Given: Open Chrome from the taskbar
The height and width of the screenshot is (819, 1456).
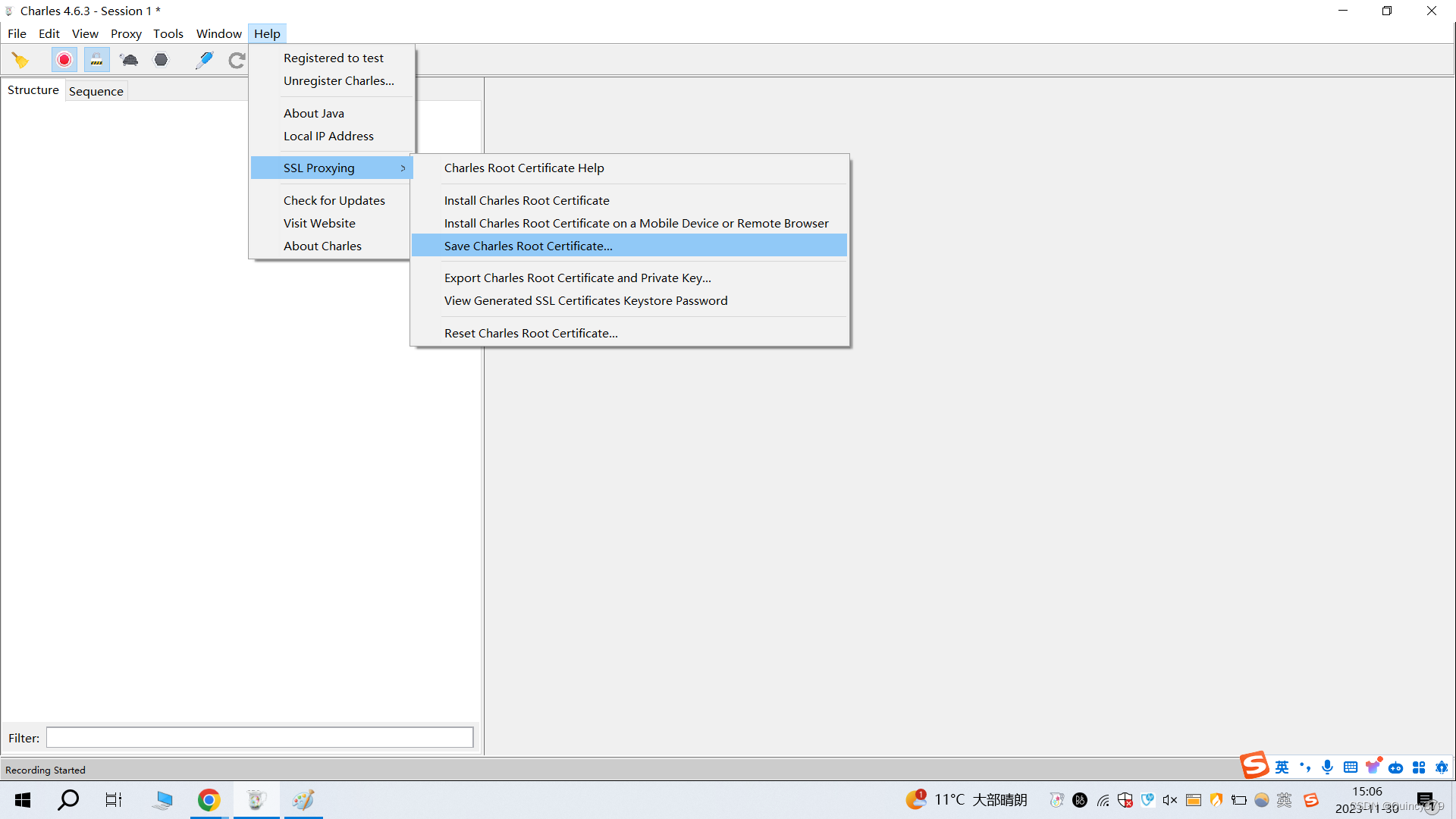Looking at the screenshot, I should pyautogui.click(x=209, y=800).
